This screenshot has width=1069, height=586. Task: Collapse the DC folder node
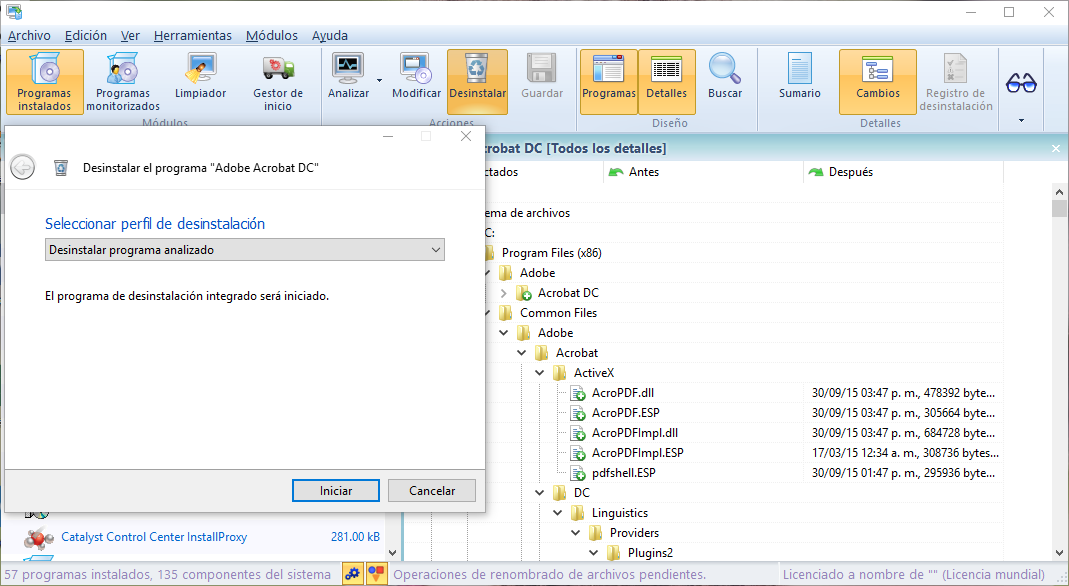click(x=540, y=493)
